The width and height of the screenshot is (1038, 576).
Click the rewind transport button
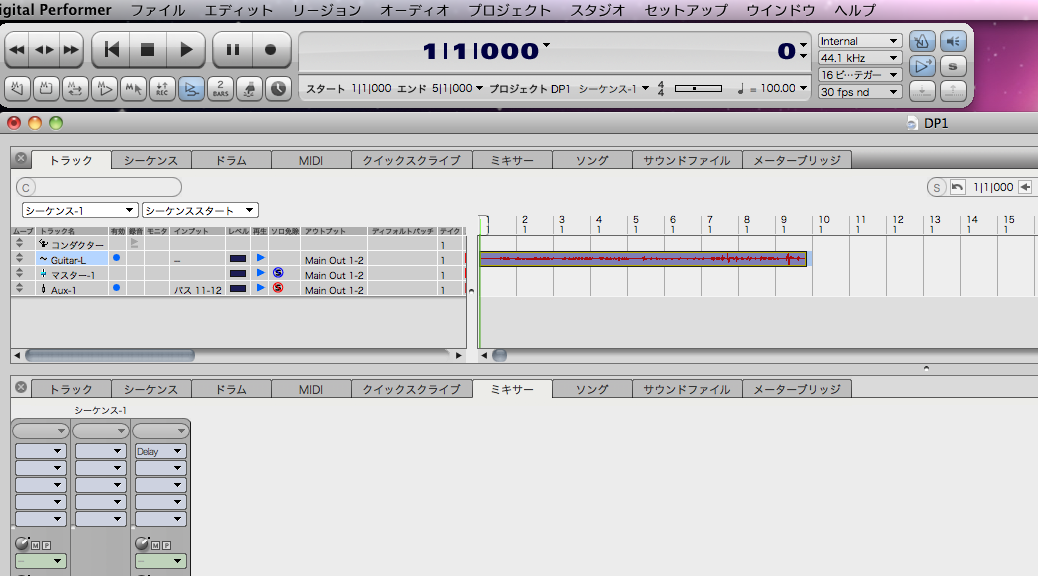(x=17, y=50)
